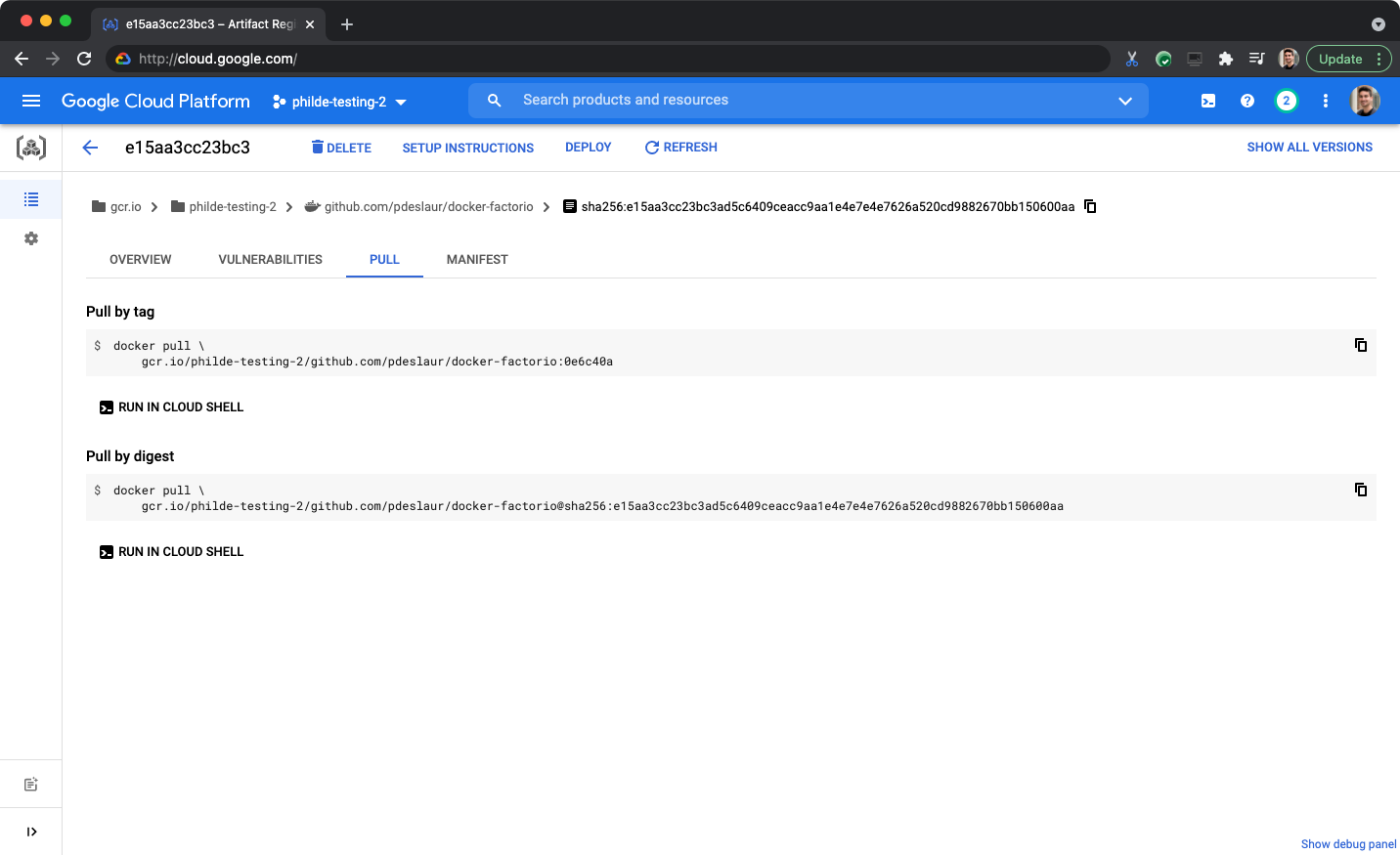
Task: Click Show All Versions
Action: [x=1310, y=148]
